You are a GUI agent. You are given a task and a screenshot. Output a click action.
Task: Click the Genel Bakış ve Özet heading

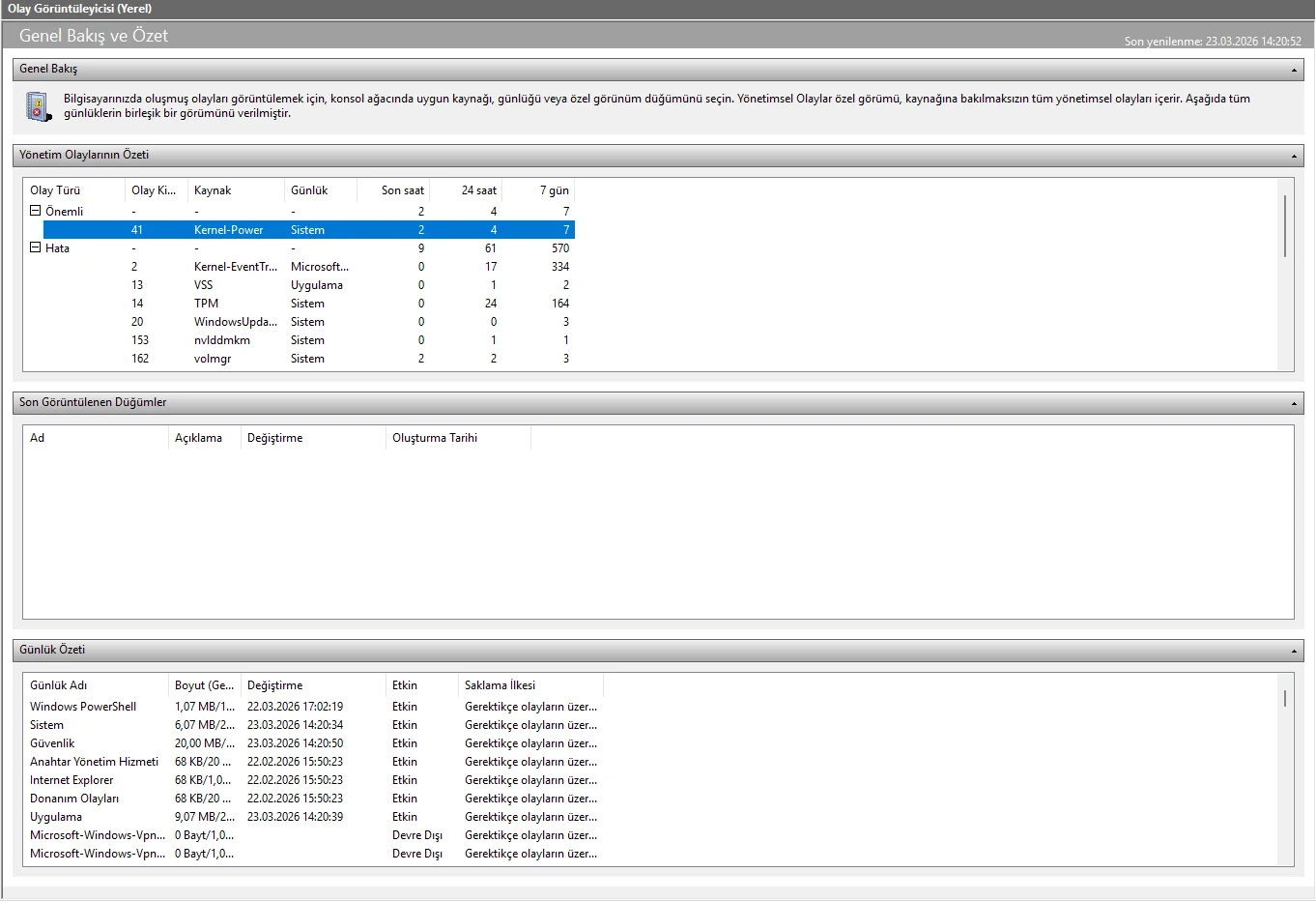94,36
